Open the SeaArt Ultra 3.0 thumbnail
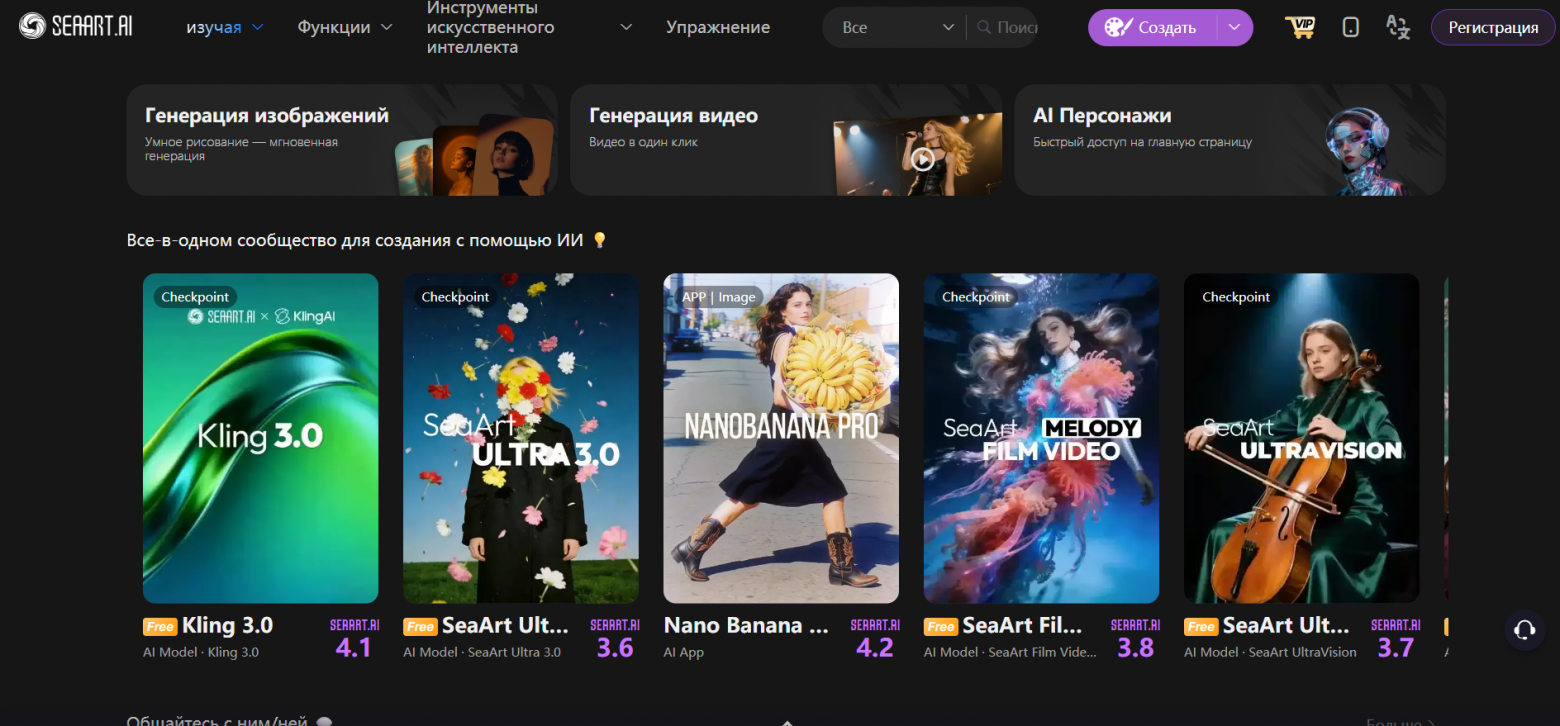Image resolution: width=1560 pixels, height=726 pixels. (x=521, y=438)
